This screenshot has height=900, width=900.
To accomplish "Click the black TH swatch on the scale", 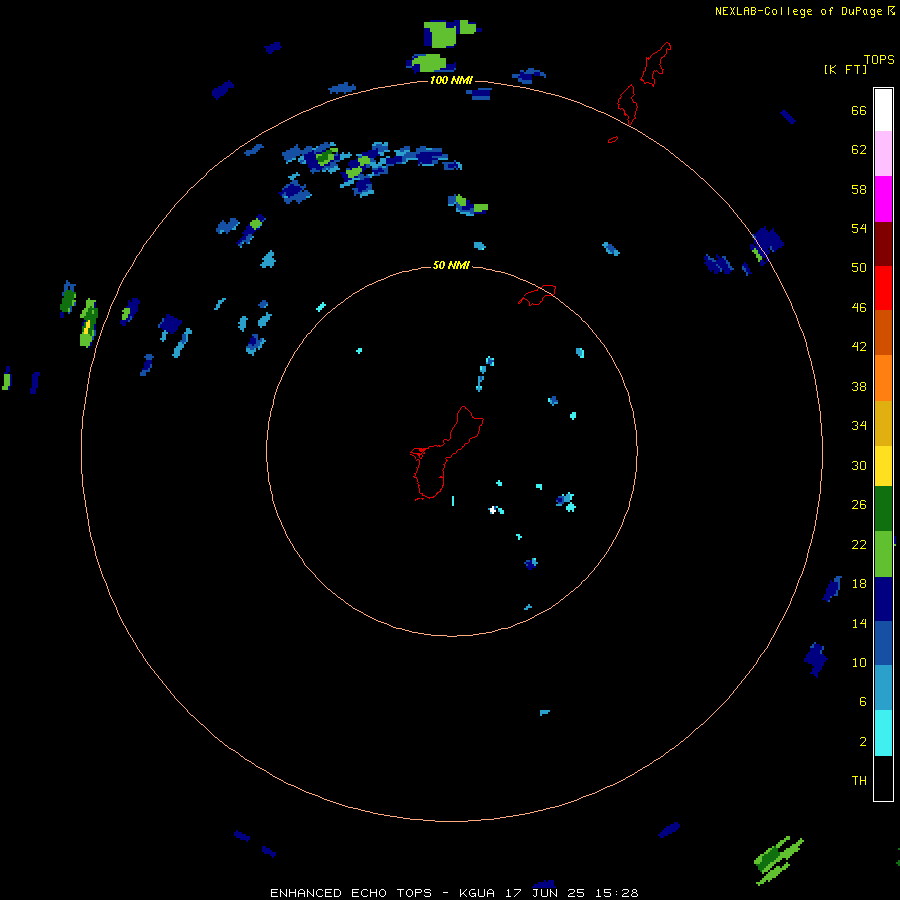I will (x=883, y=778).
